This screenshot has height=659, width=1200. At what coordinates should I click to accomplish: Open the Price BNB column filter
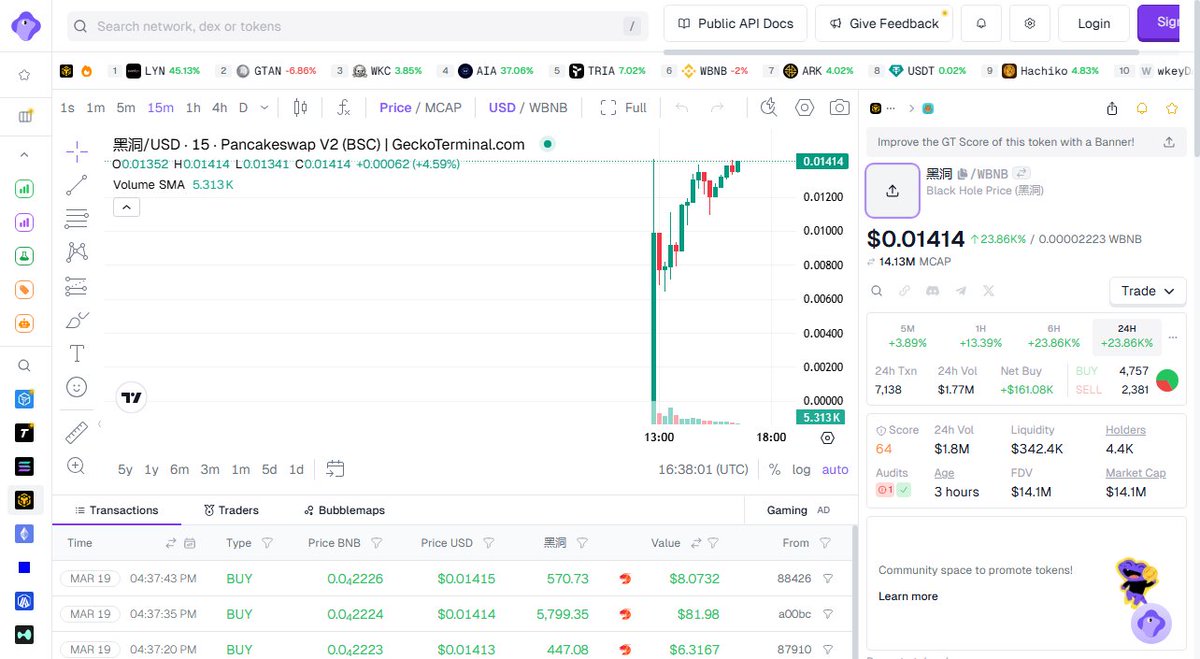(x=377, y=543)
